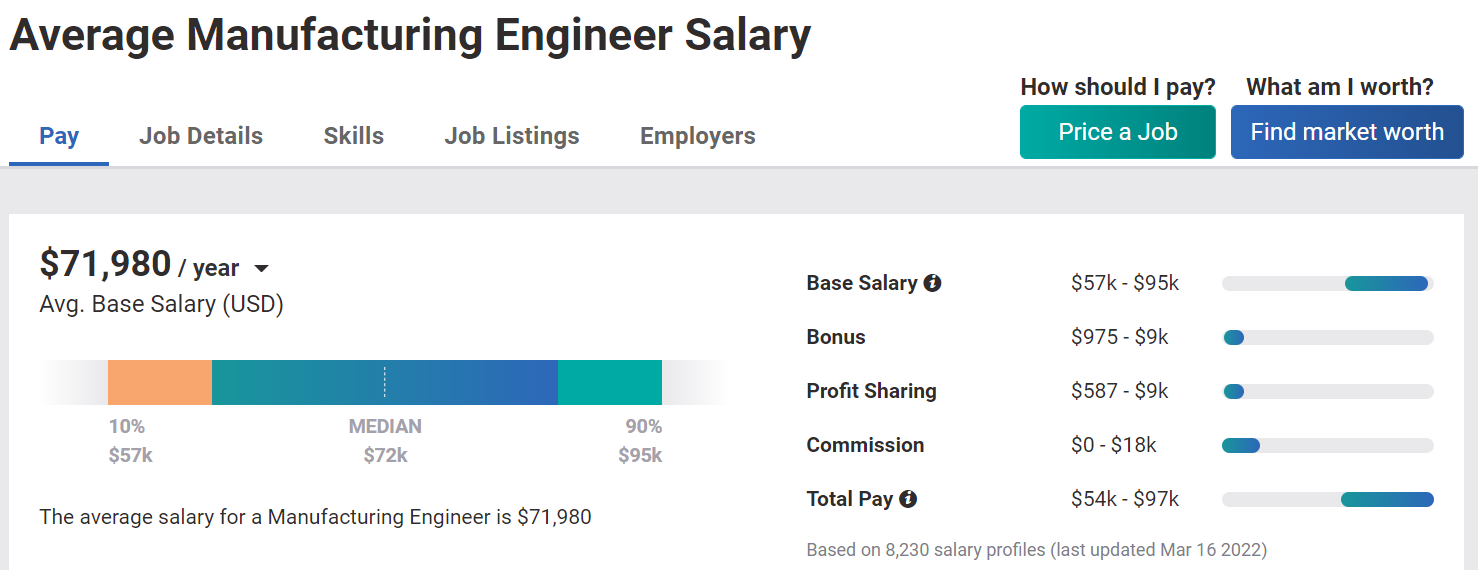1478x570 pixels.
Task: Click the $71,980 average salary figure
Action: pos(105,264)
